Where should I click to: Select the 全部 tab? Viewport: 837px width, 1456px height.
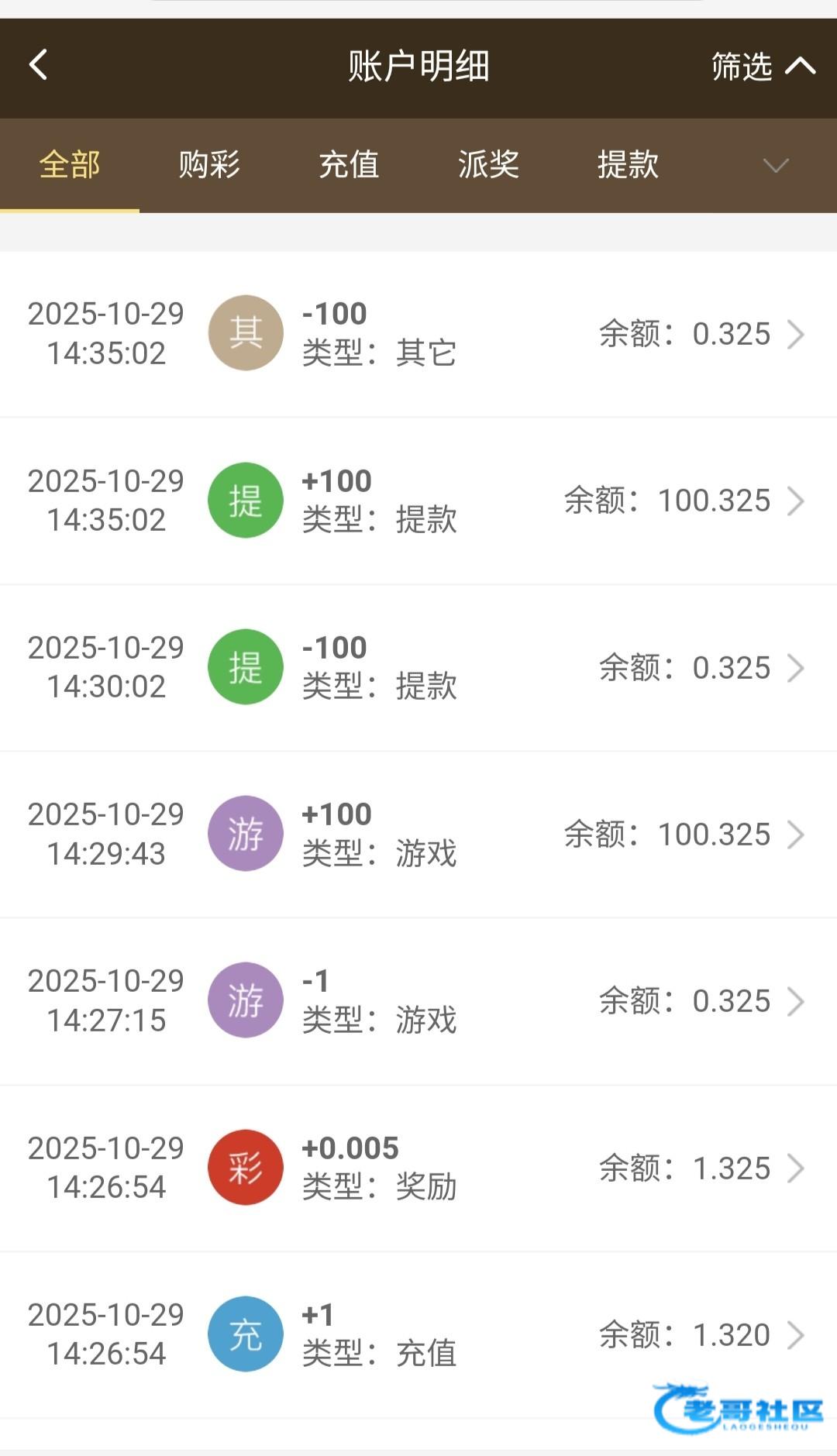(70, 165)
